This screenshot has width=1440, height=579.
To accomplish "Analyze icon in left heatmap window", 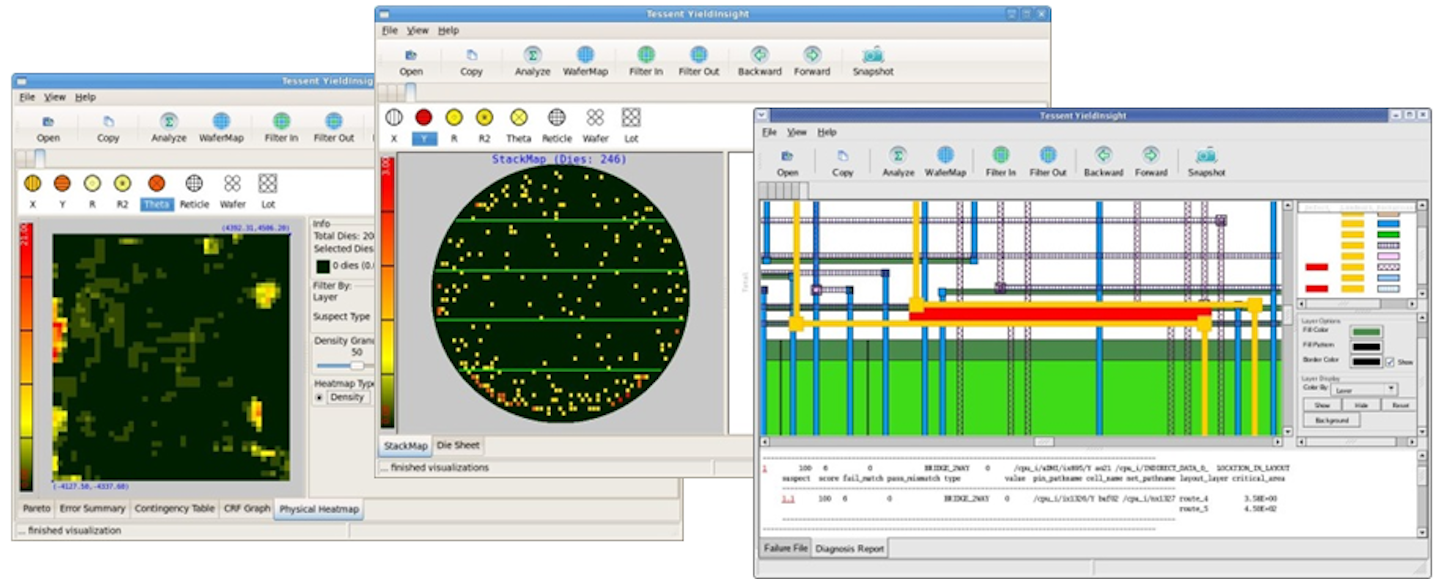I will tap(169, 121).
